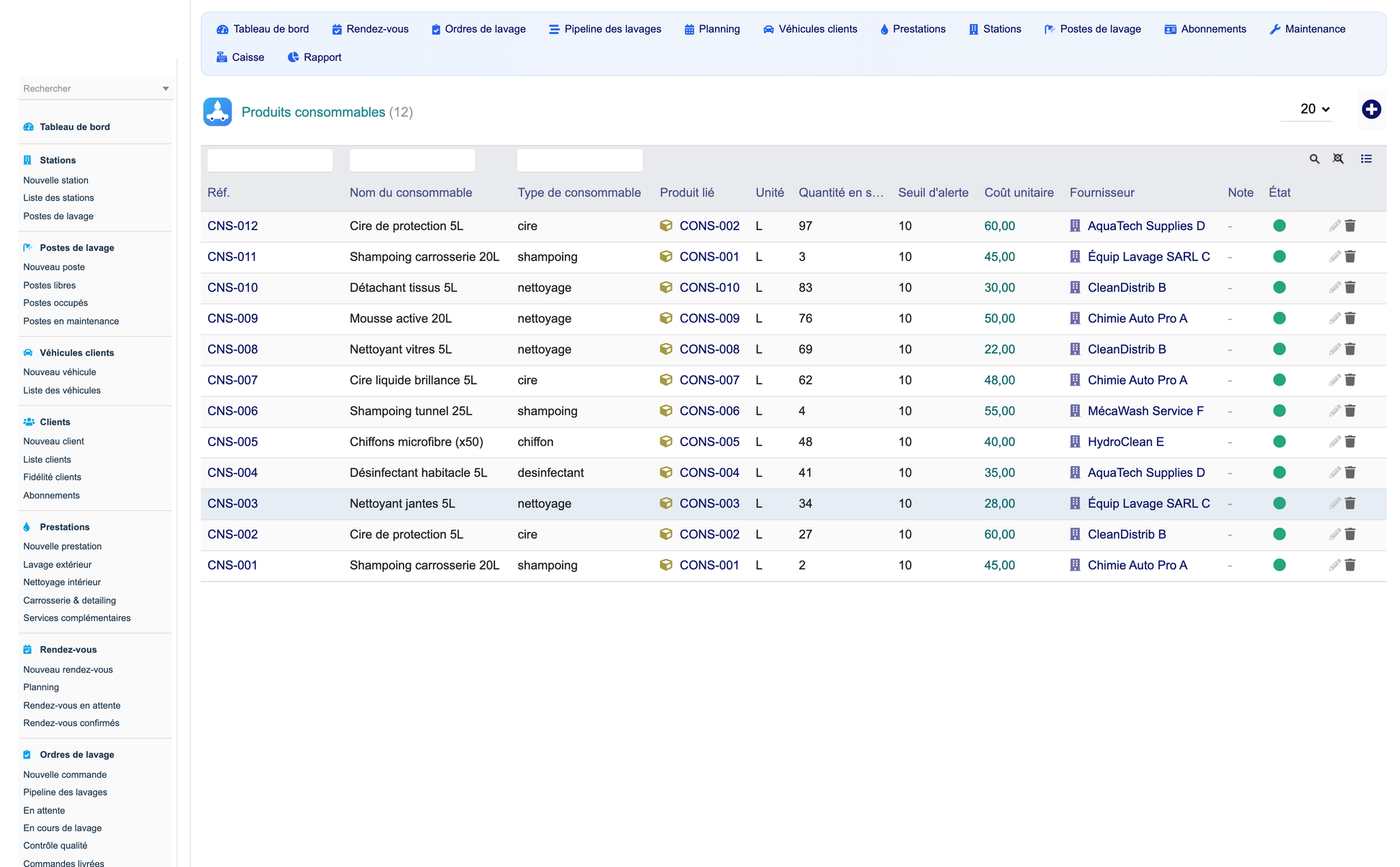The height and width of the screenshot is (867, 1400).
Task: Open Planning top menu item
Action: pos(712,29)
